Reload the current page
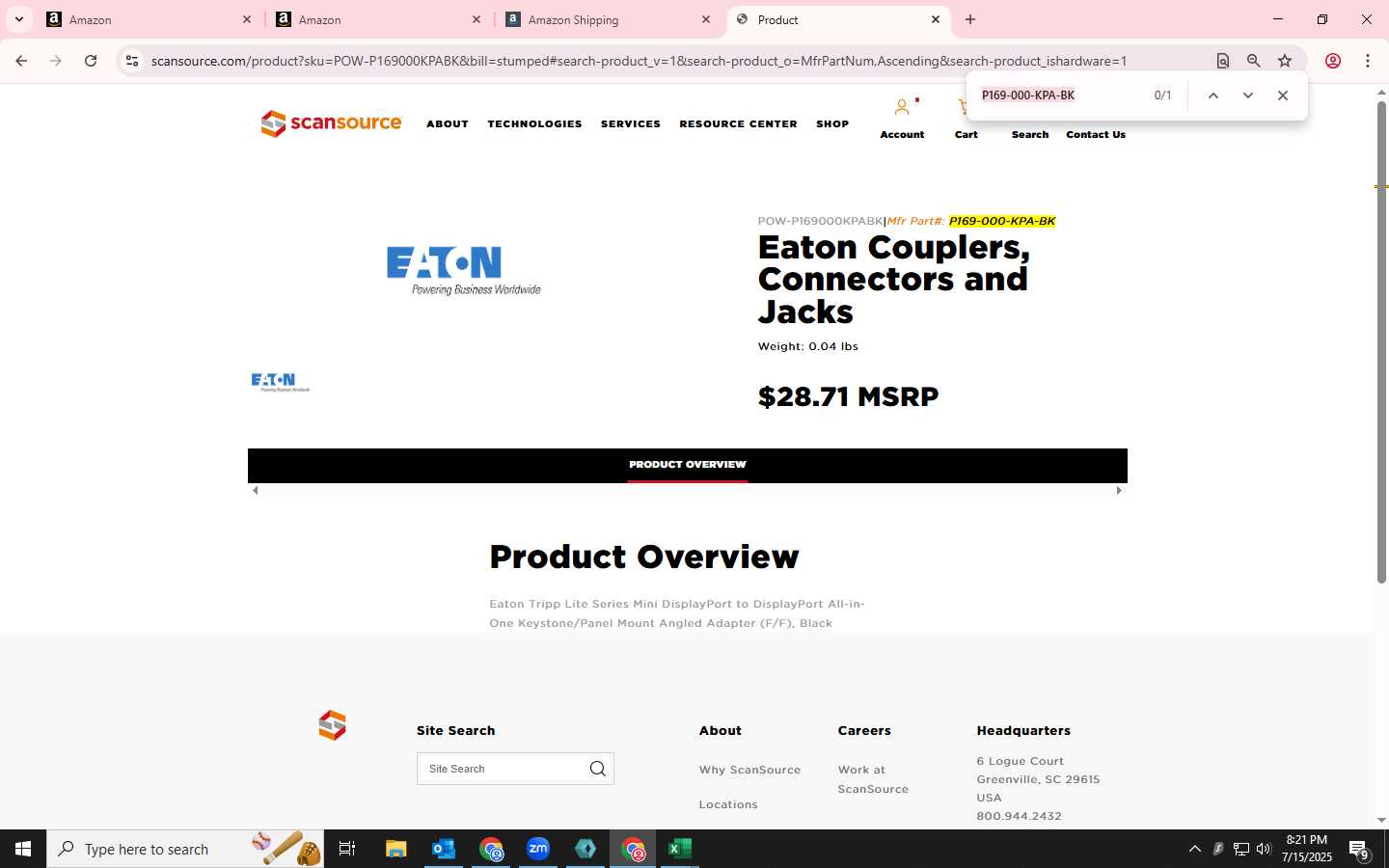 (91, 61)
